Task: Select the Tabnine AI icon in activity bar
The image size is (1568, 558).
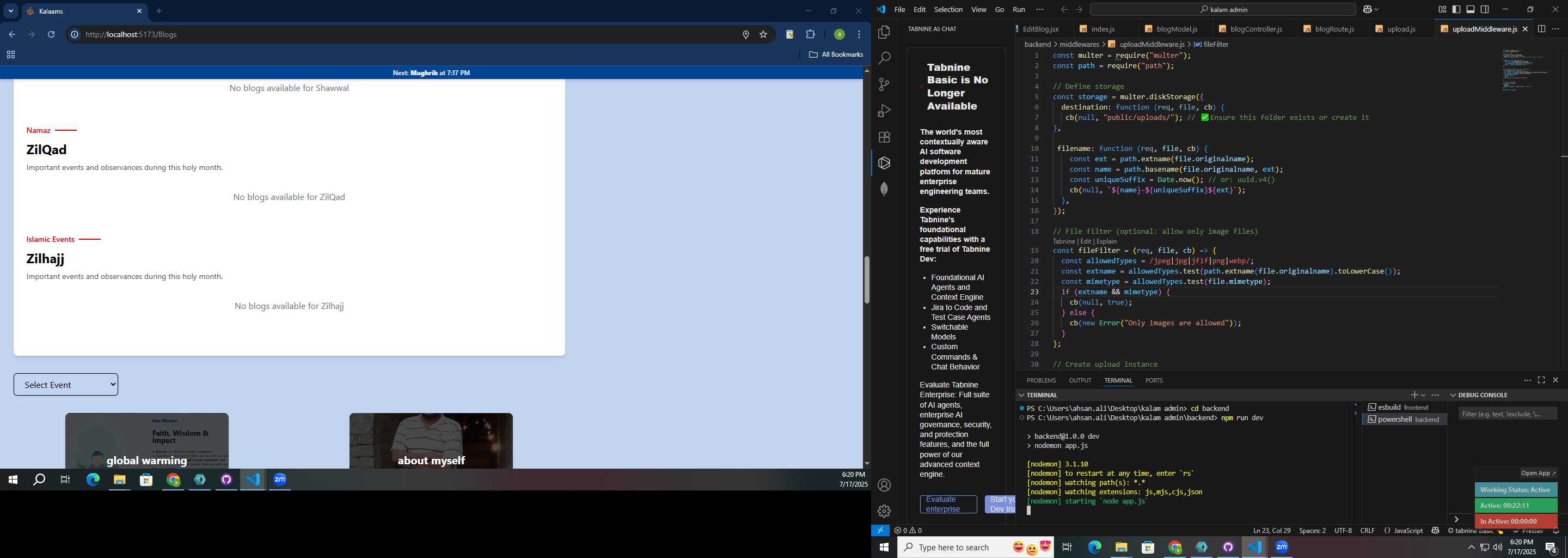Action: coord(884,163)
